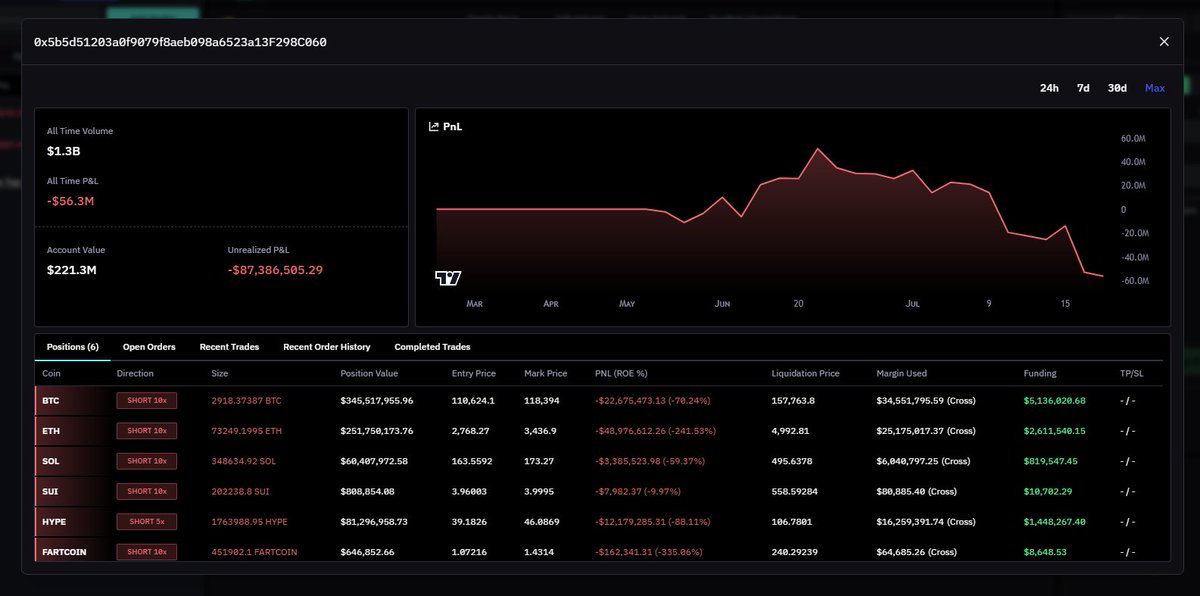Screen dimensions: 1200x596
Task: Click the SHORT 10x badge for SUI
Action: point(147,491)
